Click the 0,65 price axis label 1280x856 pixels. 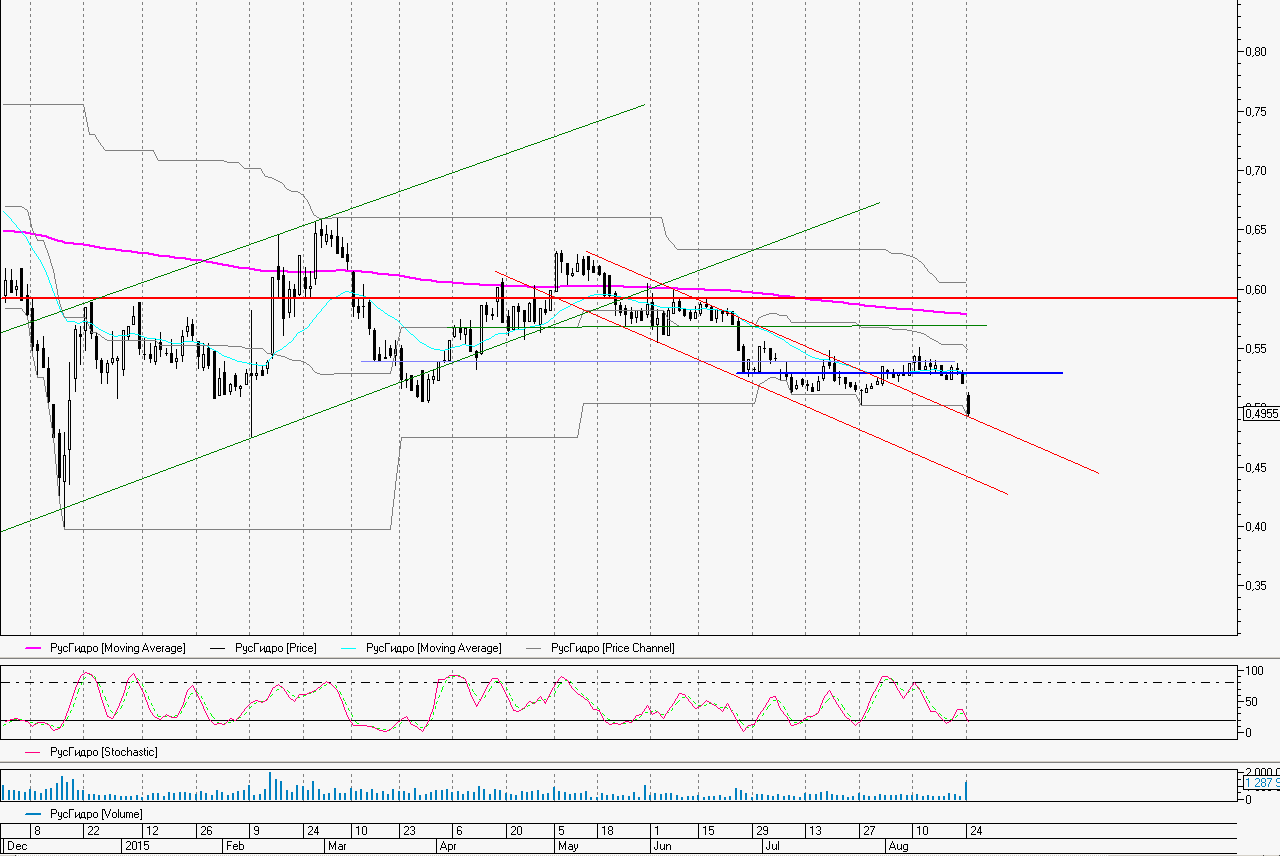click(1254, 230)
